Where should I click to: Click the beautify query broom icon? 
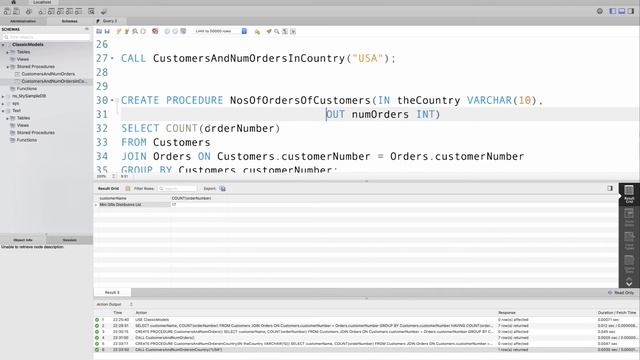pyautogui.click(x=269, y=31)
